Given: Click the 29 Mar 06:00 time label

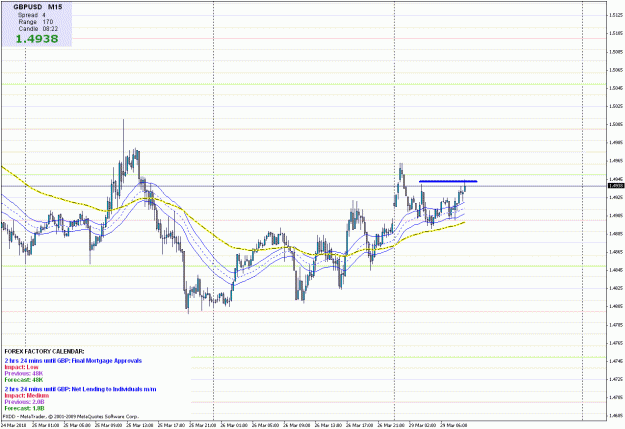Looking at the screenshot, I should [454, 425].
